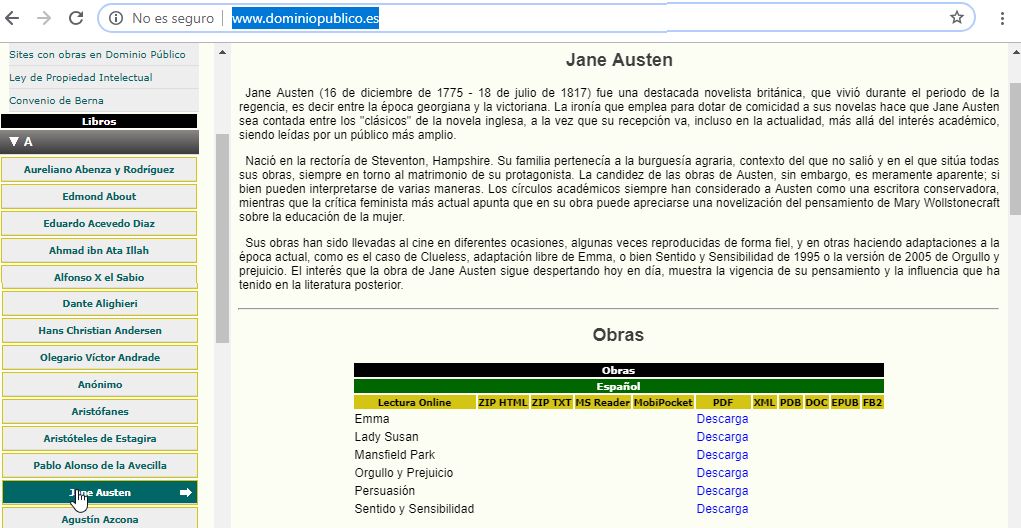1021x528 pixels.
Task: Select author Hans Christian Andersen
Action: coord(100,331)
